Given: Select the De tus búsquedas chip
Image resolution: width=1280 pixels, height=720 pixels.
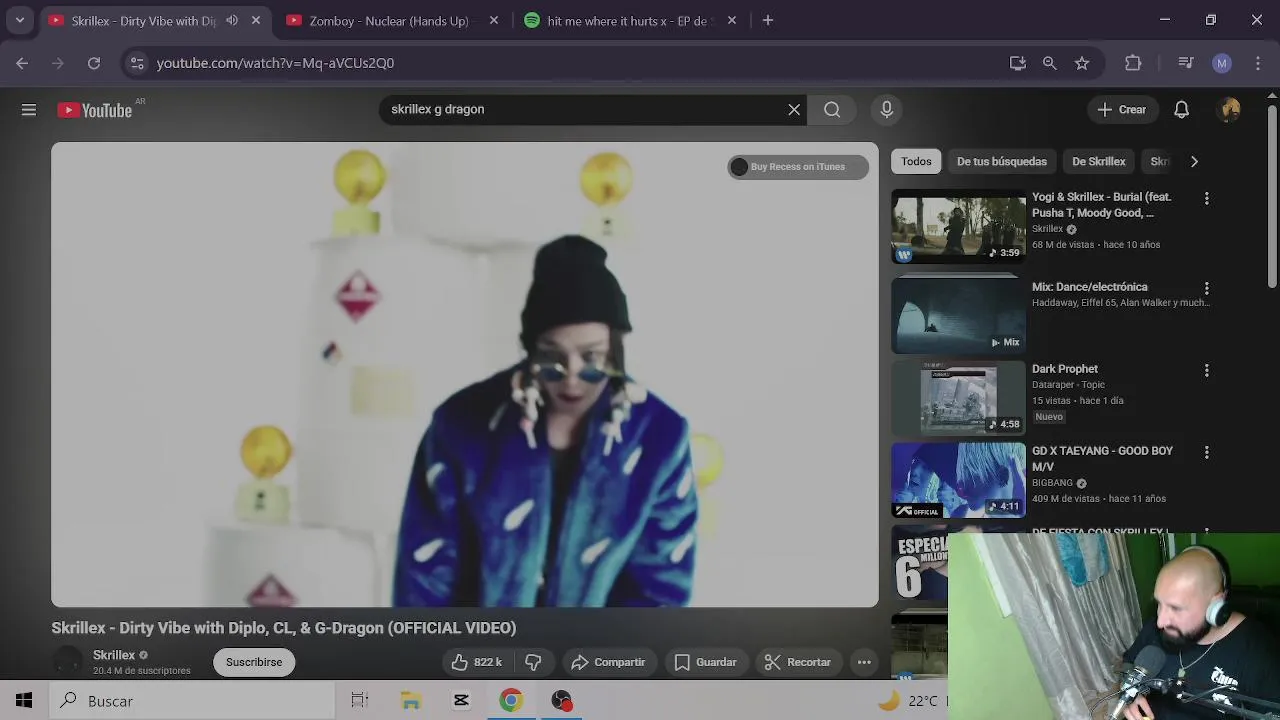Looking at the screenshot, I should coord(1001,161).
